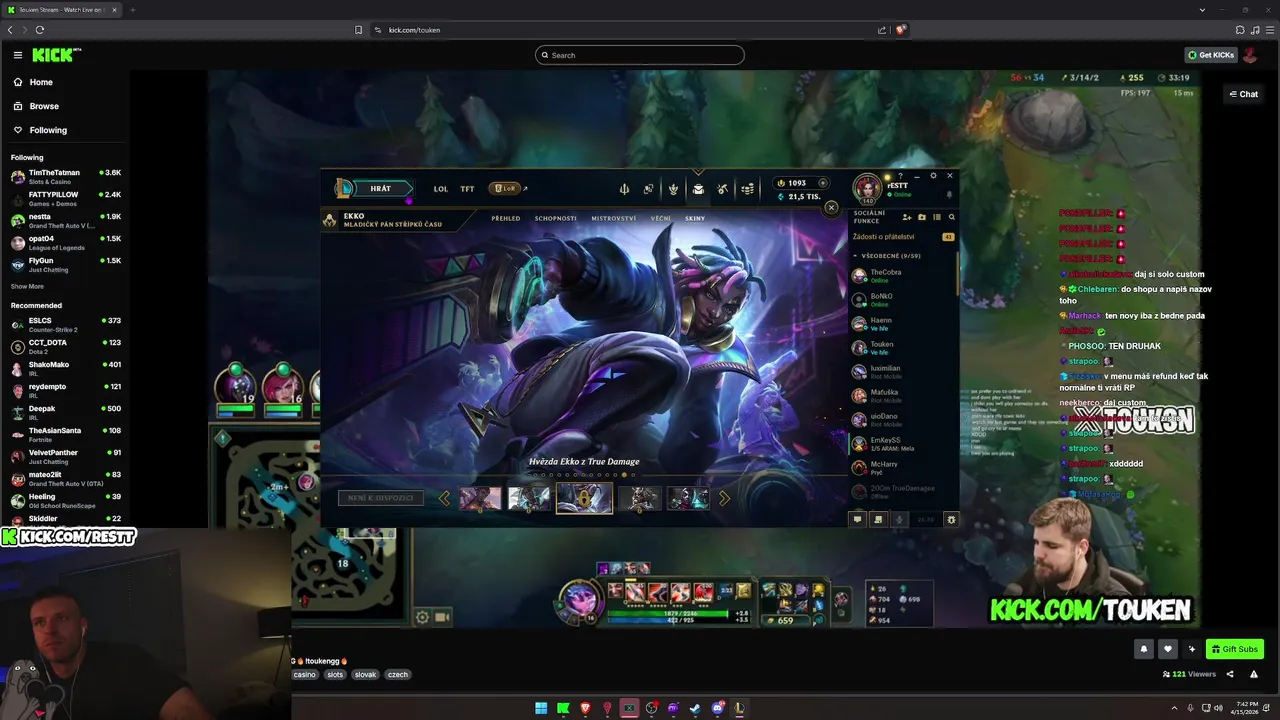The width and height of the screenshot is (1280, 720).
Task: Open League client social settings gear icon
Action: (x=951, y=519)
